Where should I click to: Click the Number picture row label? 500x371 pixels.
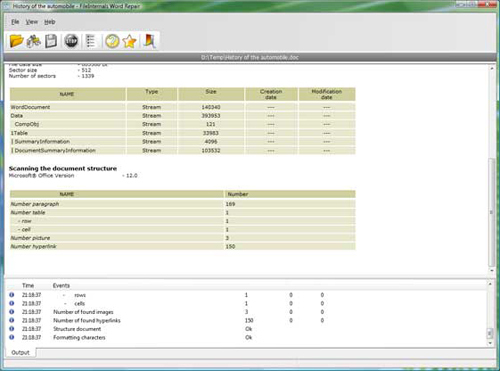(x=30, y=238)
